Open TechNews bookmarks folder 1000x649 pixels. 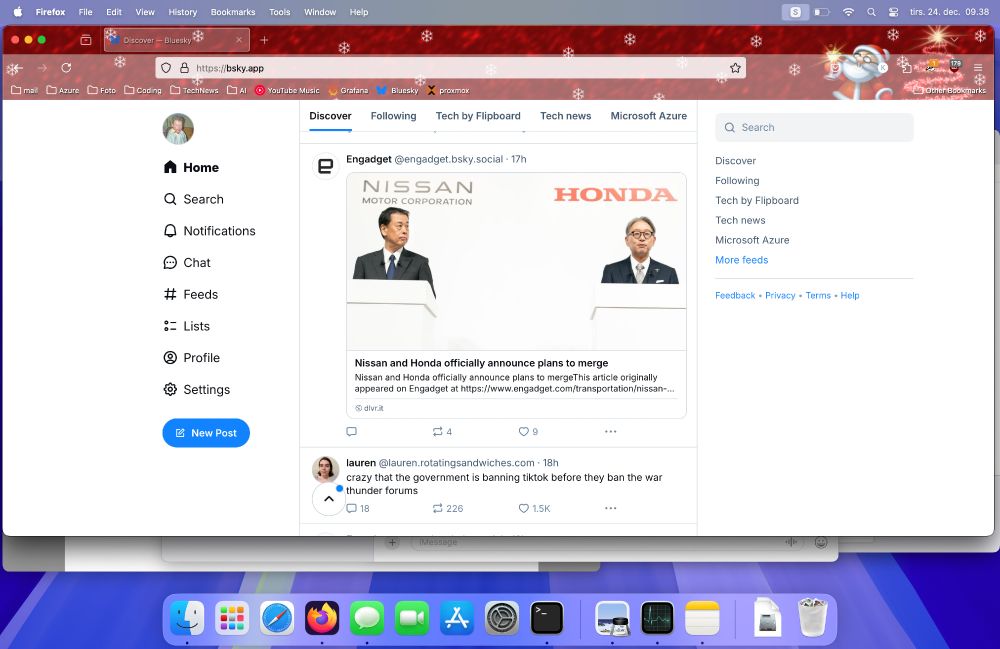pyautogui.click(x=195, y=91)
